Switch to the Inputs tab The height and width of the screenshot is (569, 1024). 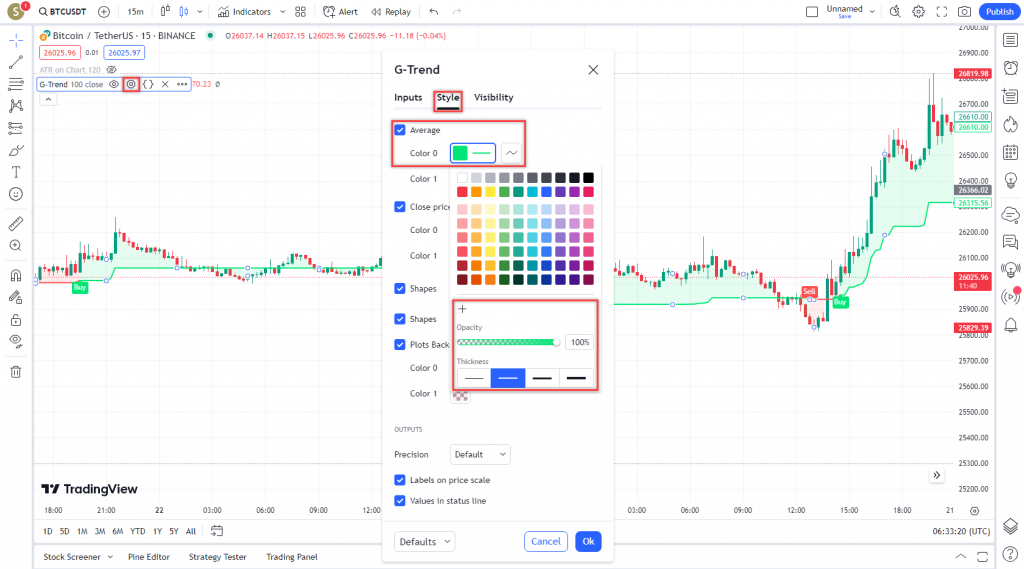(408, 97)
